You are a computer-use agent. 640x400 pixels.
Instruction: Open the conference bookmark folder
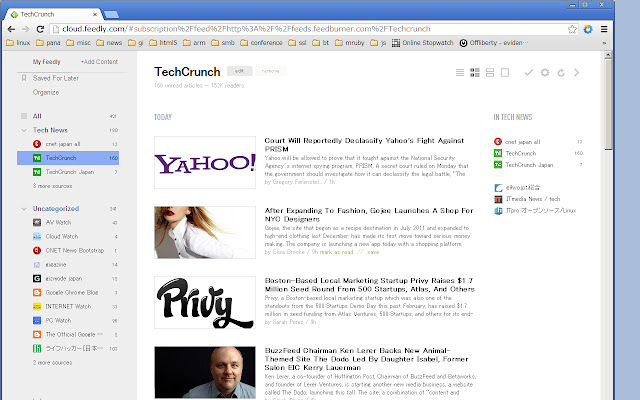pyautogui.click(x=261, y=42)
